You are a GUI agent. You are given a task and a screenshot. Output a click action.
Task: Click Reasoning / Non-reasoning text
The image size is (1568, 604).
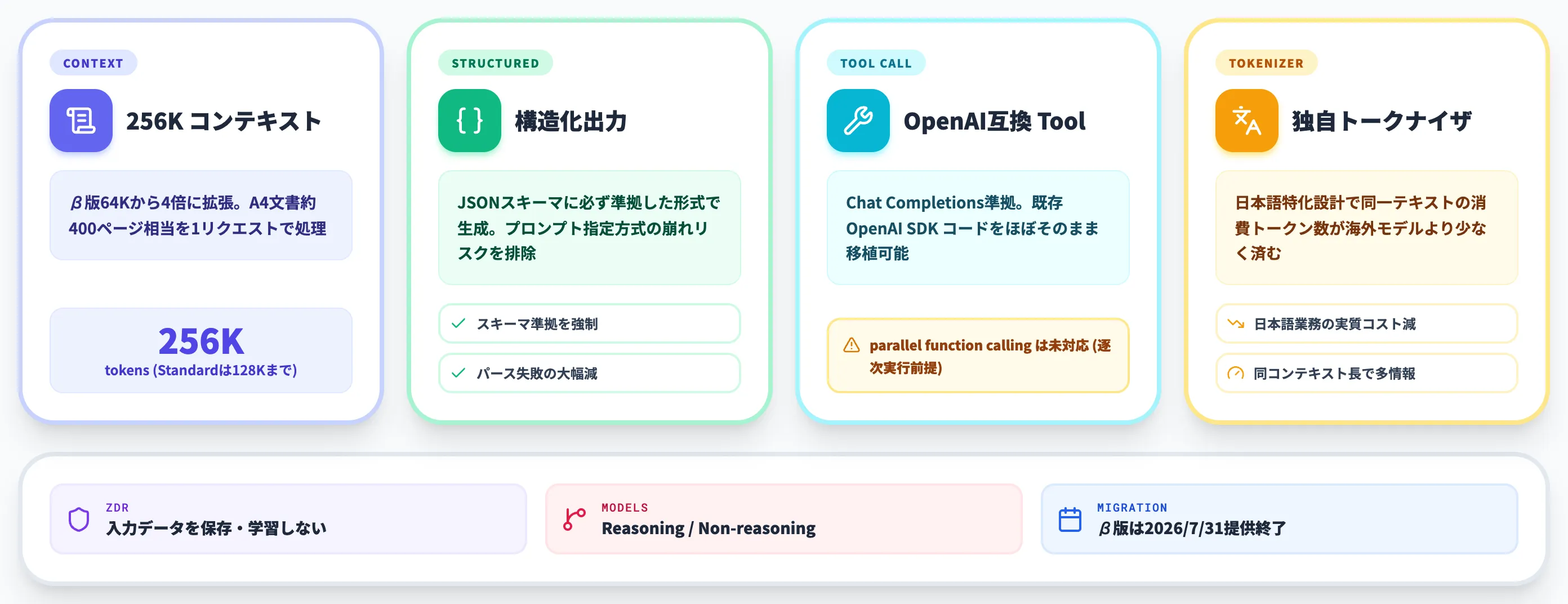pos(709,528)
